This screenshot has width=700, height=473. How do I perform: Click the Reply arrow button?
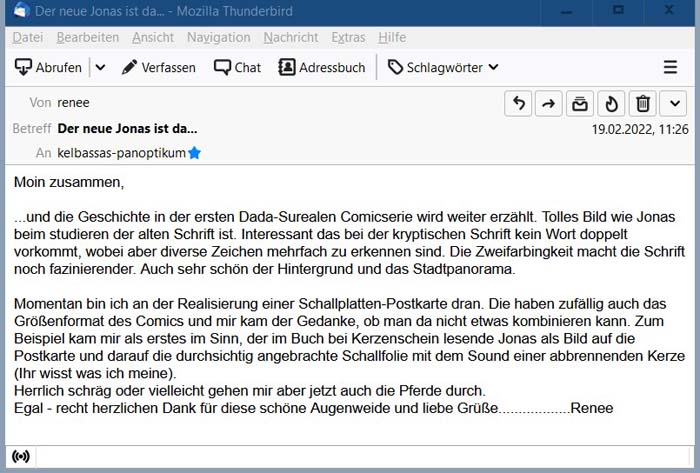tap(518, 103)
